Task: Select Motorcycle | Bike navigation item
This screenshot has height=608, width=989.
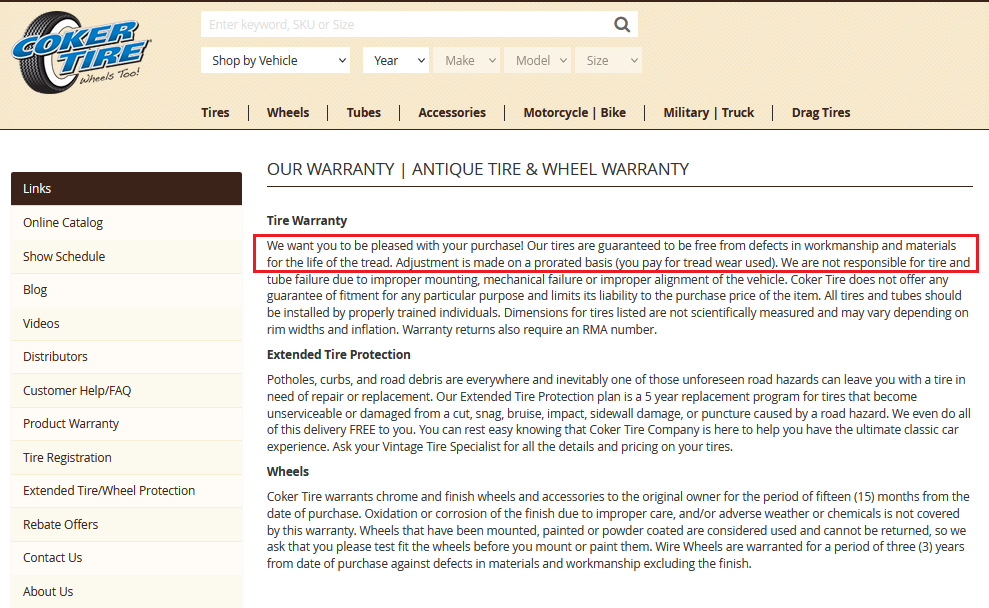Action: coord(574,113)
